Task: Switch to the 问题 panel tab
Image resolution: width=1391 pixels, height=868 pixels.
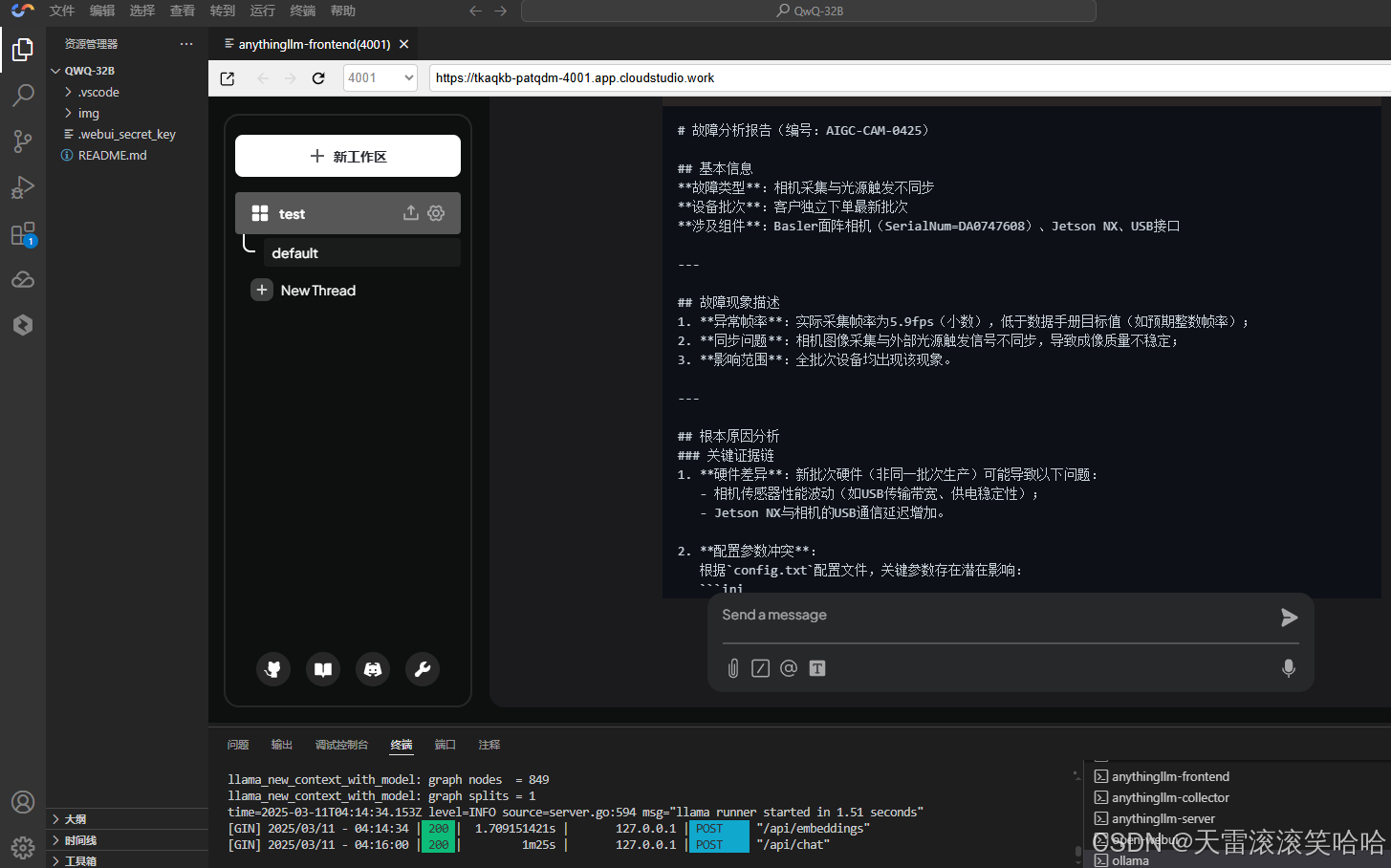Action: coord(238,745)
